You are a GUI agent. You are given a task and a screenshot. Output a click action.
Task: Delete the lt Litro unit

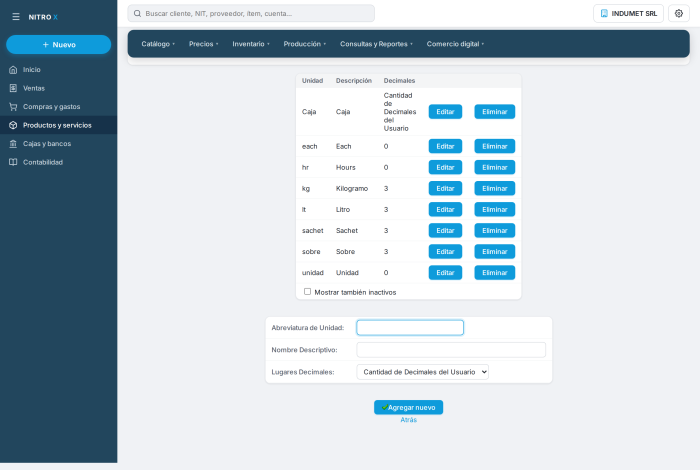[495, 209]
